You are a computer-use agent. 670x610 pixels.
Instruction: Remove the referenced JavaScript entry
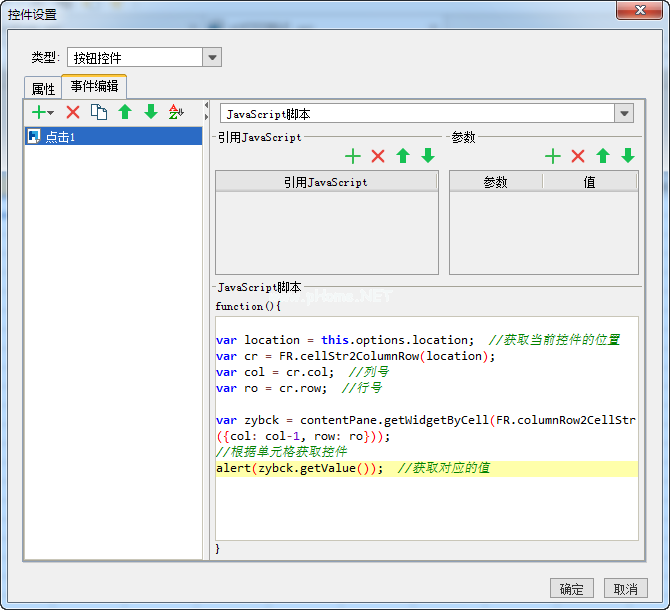[x=378, y=156]
